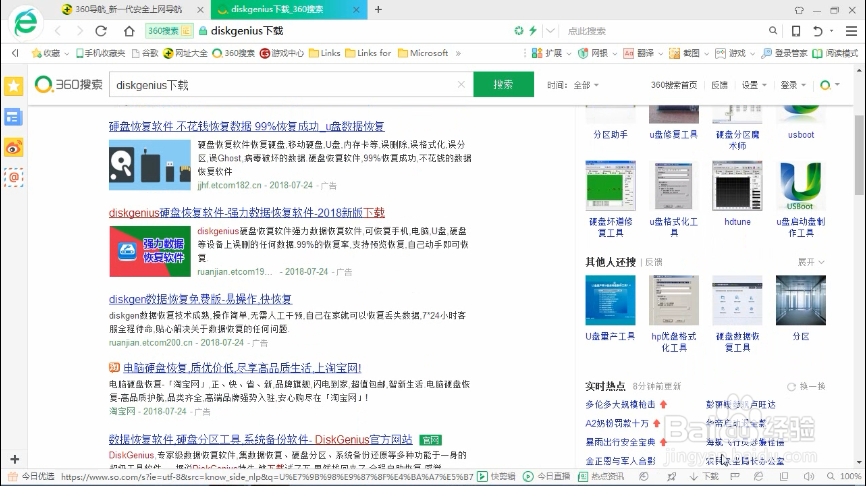Open the hdtune thumbnail
866x486 pixels.
click(x=737, y=186)
